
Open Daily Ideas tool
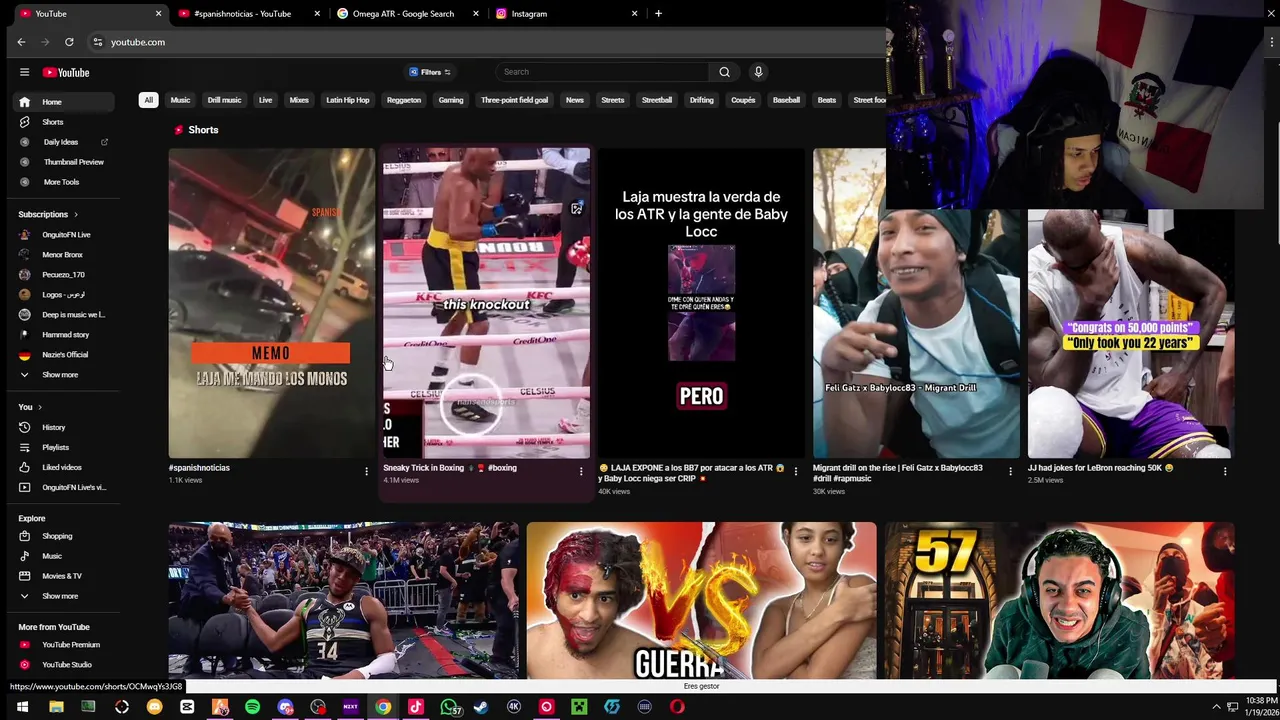click(x=64, y=142)
